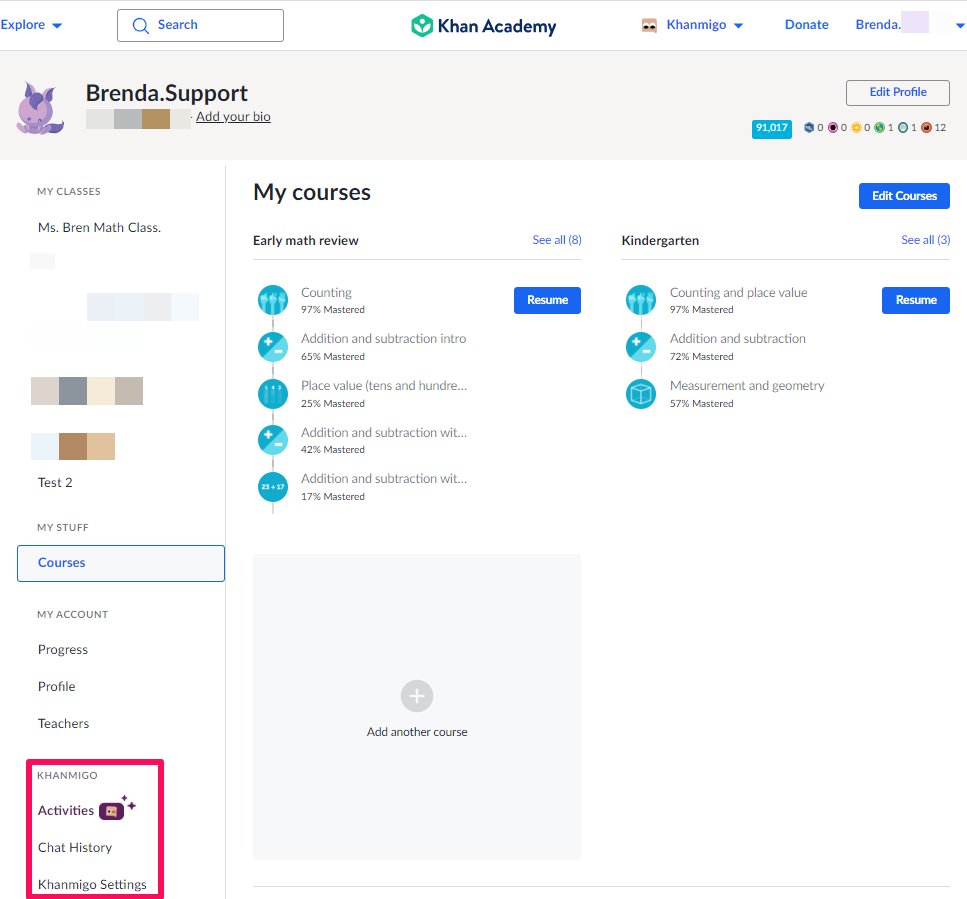
Task: Click the purple creature profile avatar
Action: coord(41,109)
